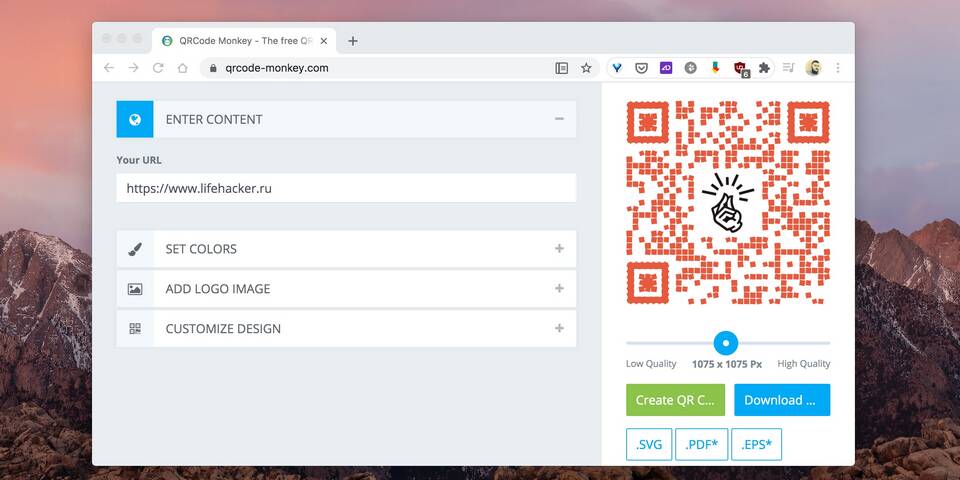The image size is (960, 480).
Task: Expand the Add Logo Image plus
Action: [x=559, y=288]
